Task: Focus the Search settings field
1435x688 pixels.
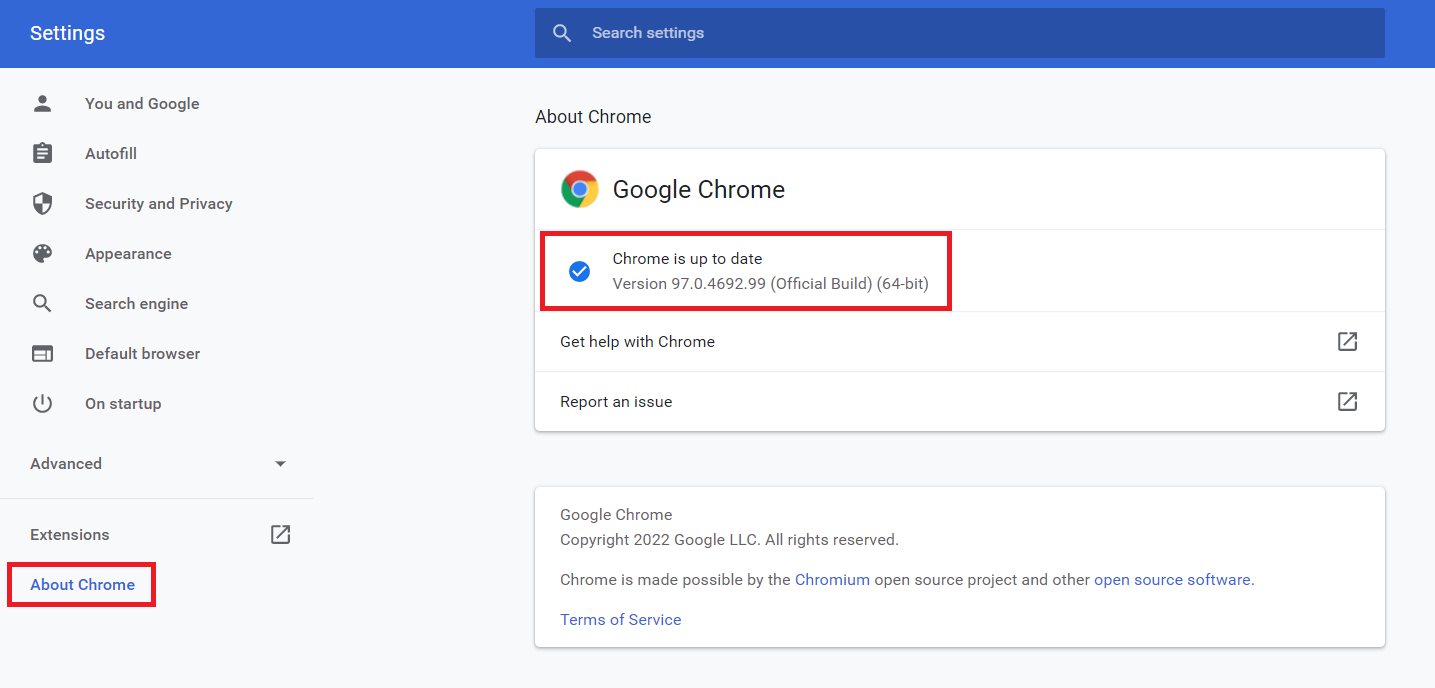Action: click(960, 33)
